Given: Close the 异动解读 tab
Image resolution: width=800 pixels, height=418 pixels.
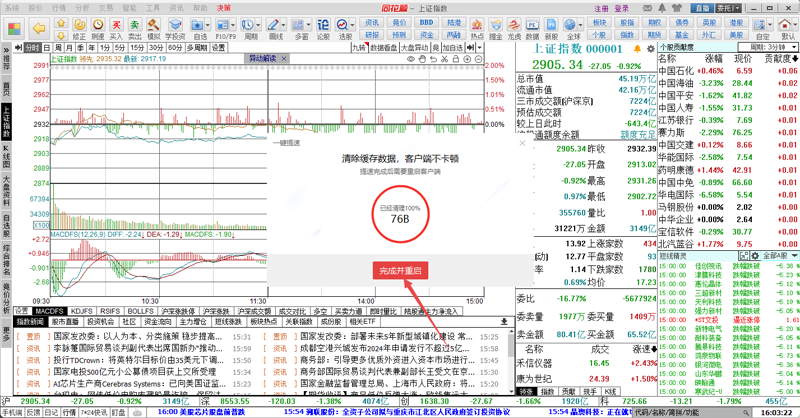Looking at the screenshot, I should click(284, 59).
